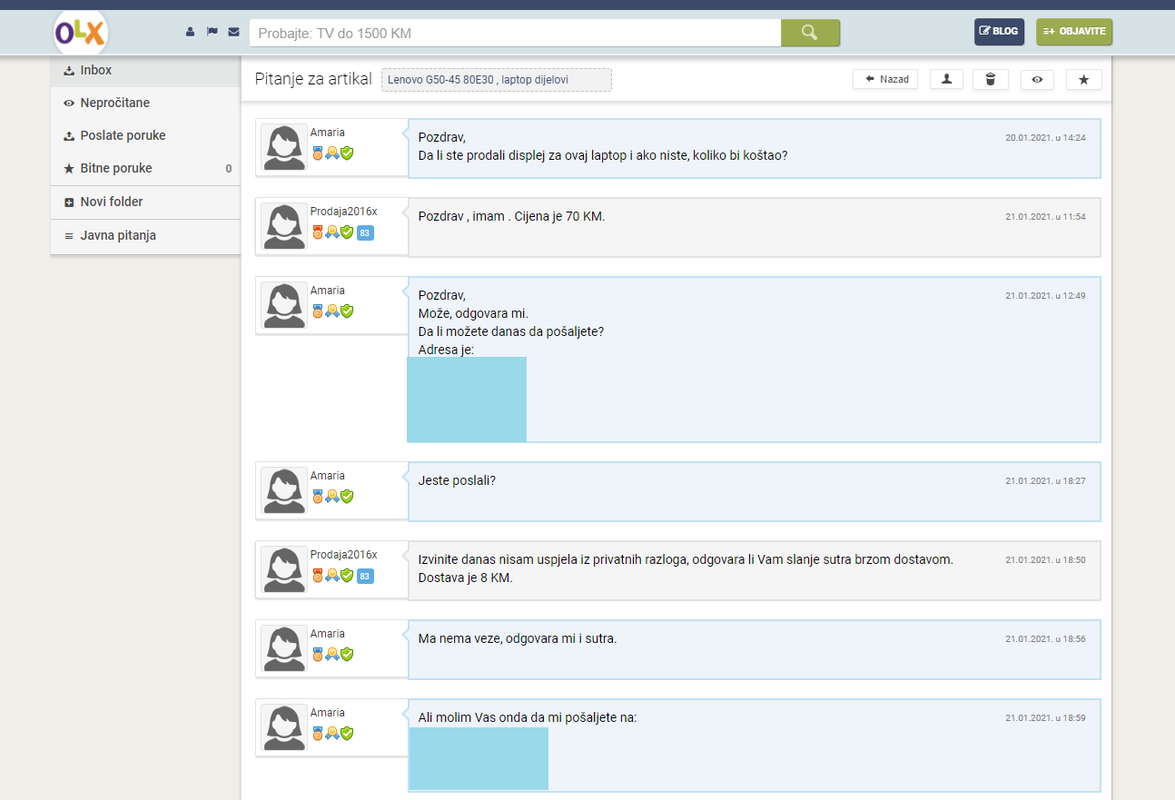Screen dimensions: 1175x800
Task: Click 83 rating badge in 'Izvinite danas' message
Action: (365, 576)
